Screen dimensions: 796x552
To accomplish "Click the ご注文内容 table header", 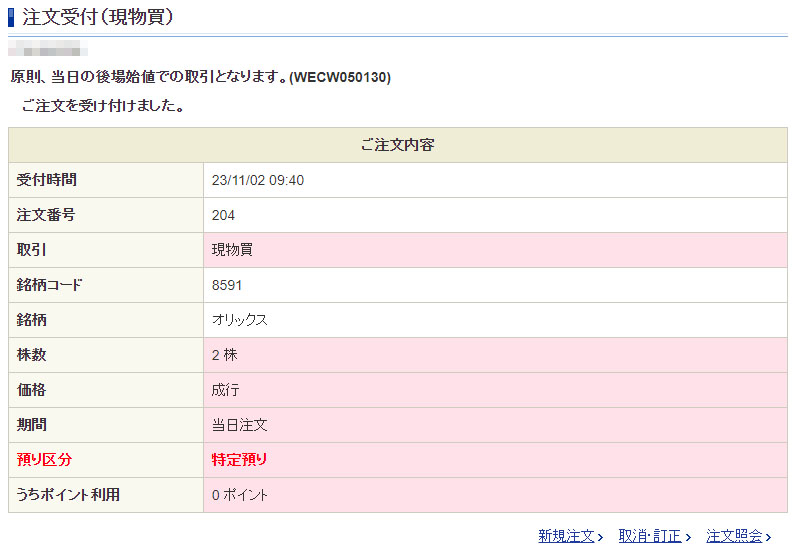I will coord(397,145).
